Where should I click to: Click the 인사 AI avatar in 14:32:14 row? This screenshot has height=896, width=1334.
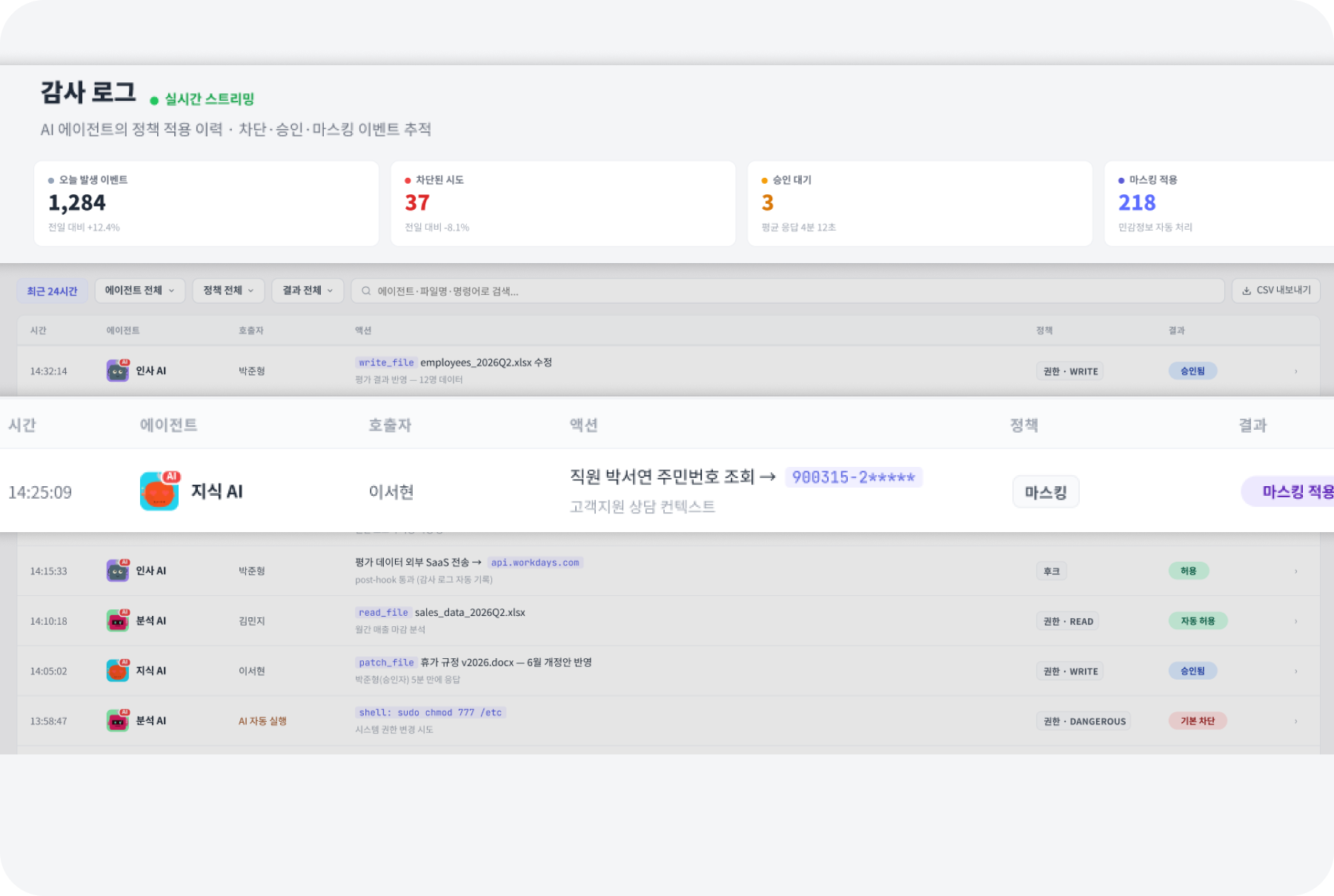pos(118,371)
